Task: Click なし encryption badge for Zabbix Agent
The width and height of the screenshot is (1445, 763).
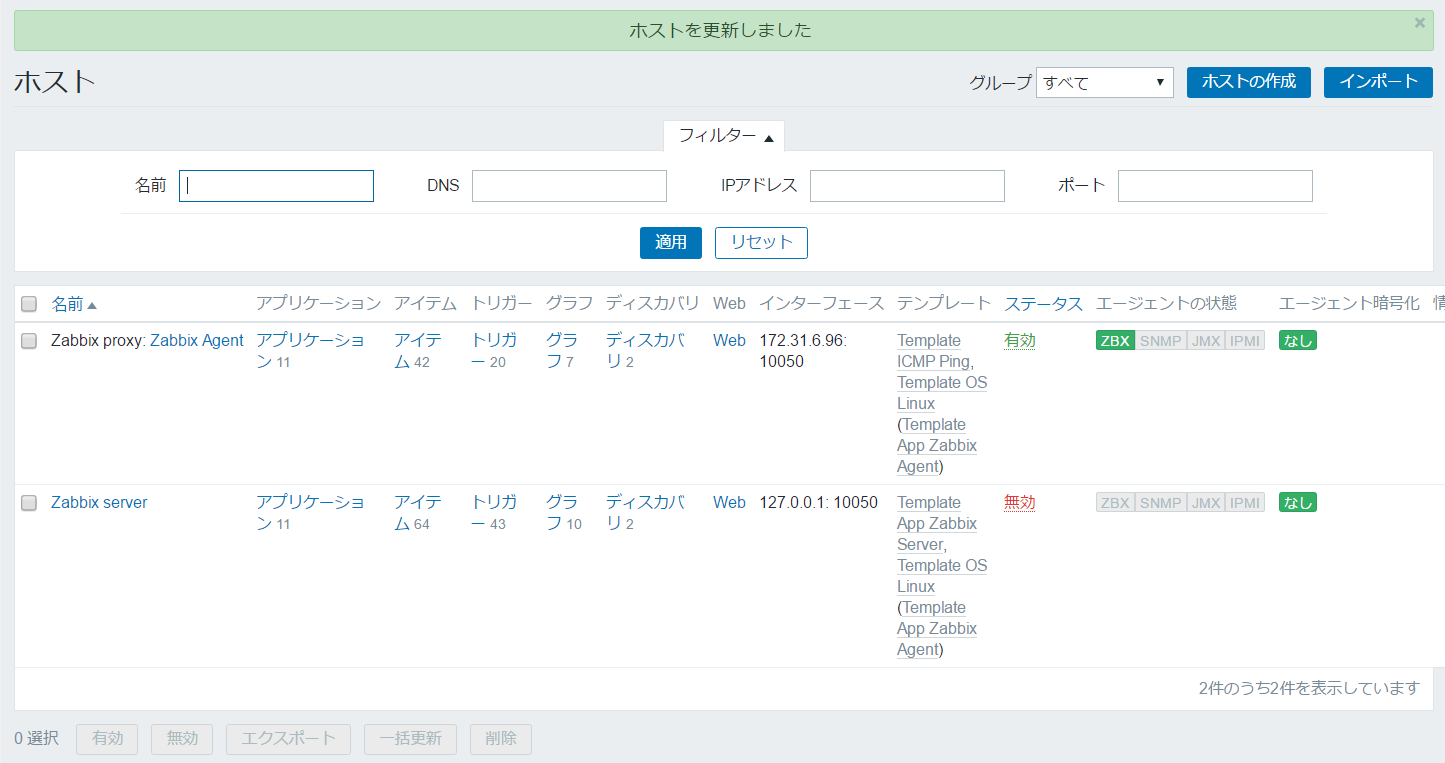Action: pos(1298,341)
